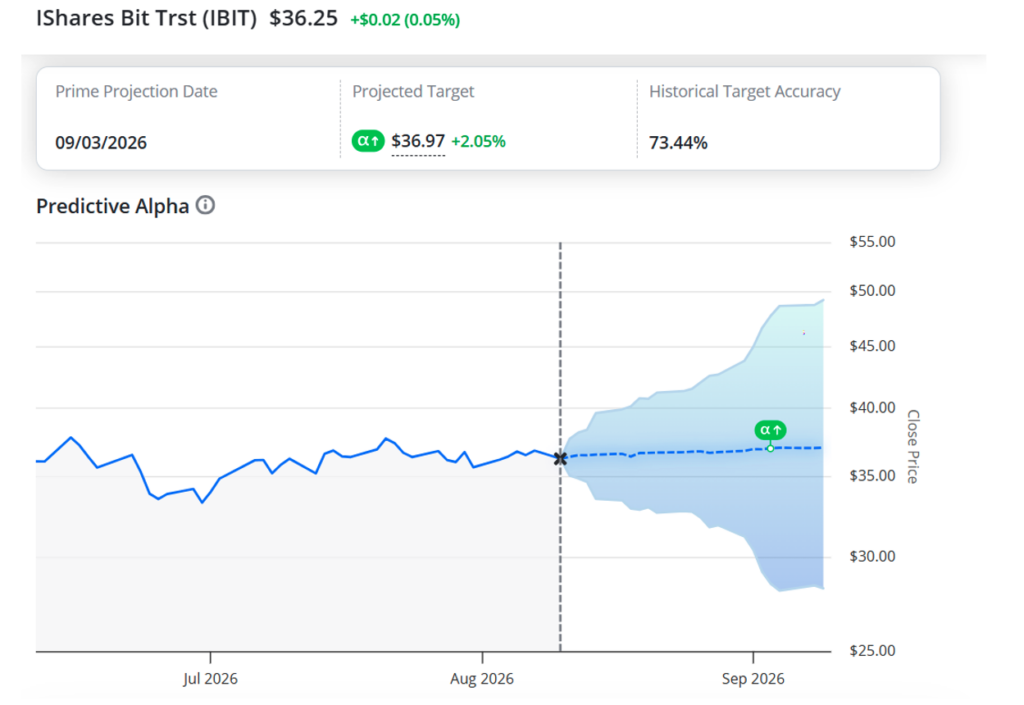Click the Predictive Alpha info icon
Viewport: 1024px width, 705px height.
[205, 206]
